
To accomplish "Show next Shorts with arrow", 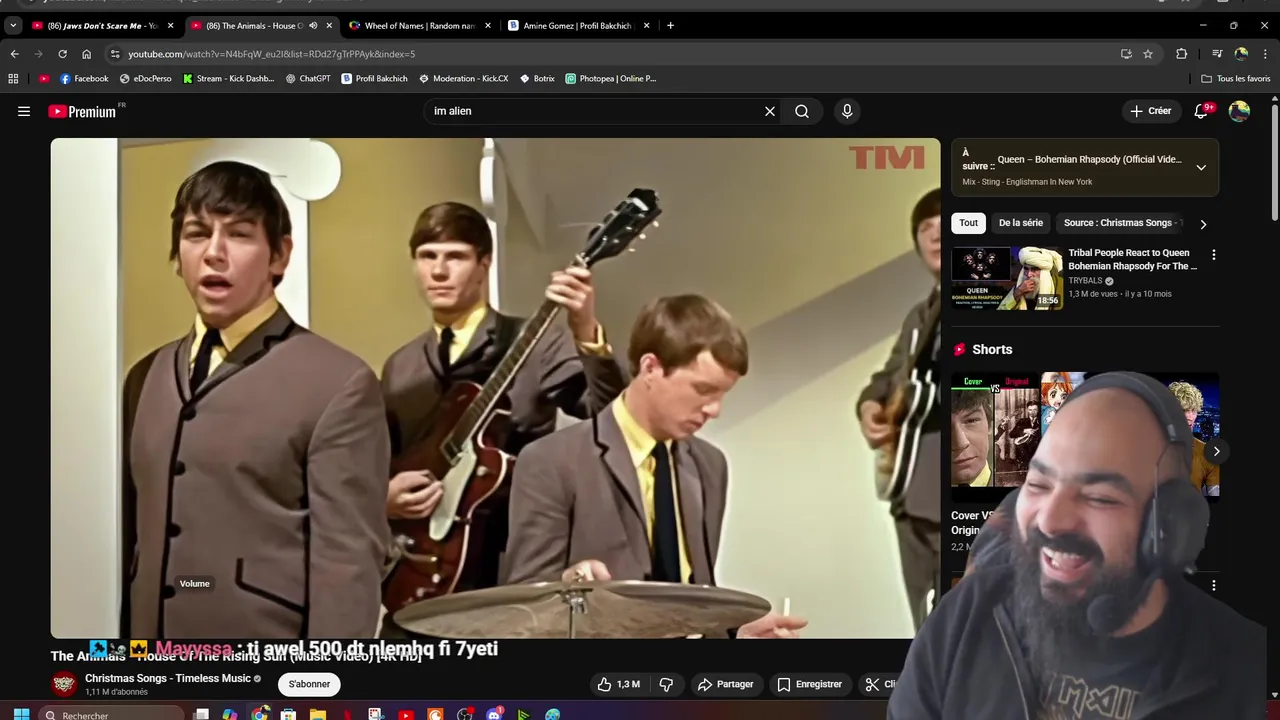I will tap(1216, 451).
